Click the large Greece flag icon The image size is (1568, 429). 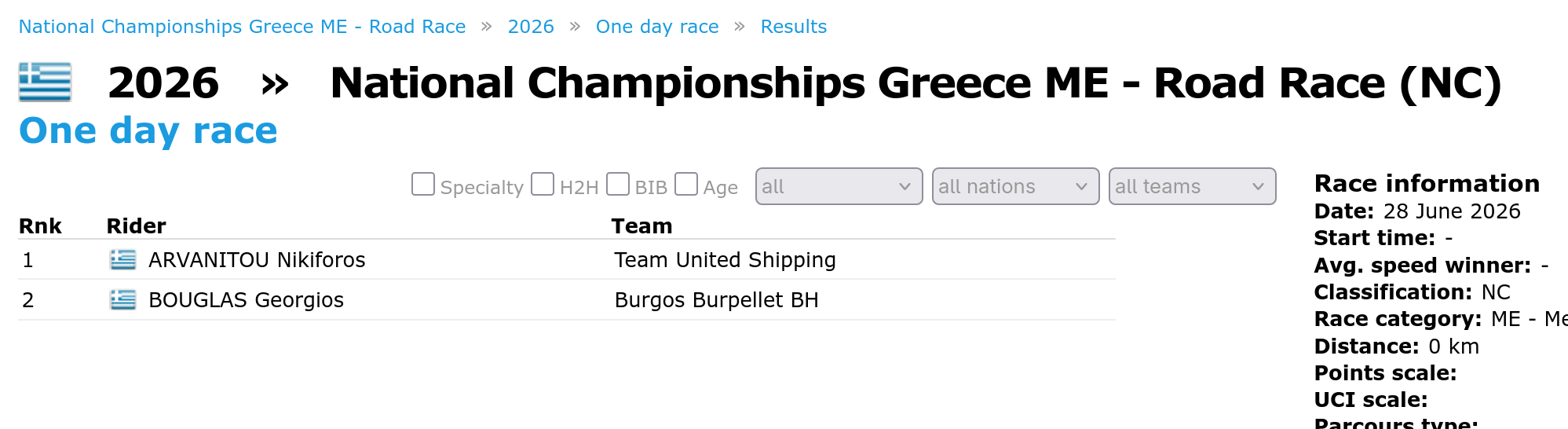pos(45,82)
